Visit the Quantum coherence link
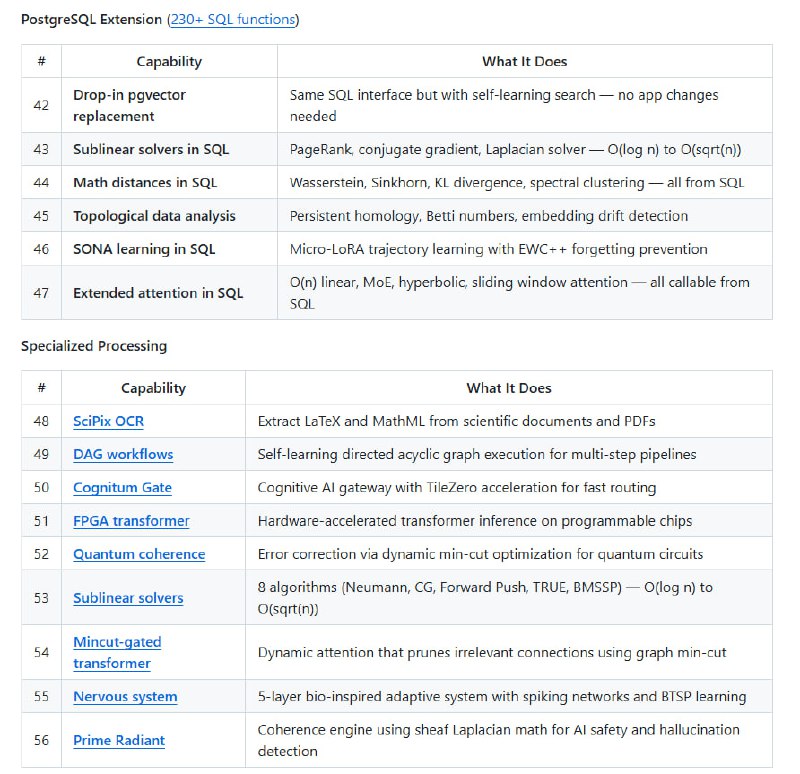This screenshot has height=774, width=800. [139, 554]
